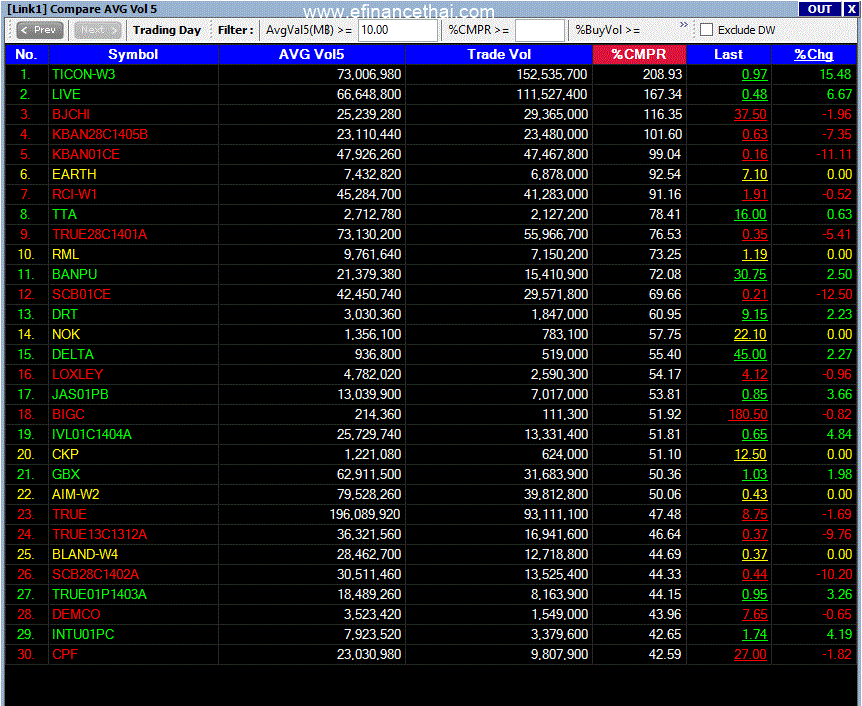The height and width of the screenshot is (706, 862).
Task: Select symbol KBAN28C1405B
Action: coord(100,134)
